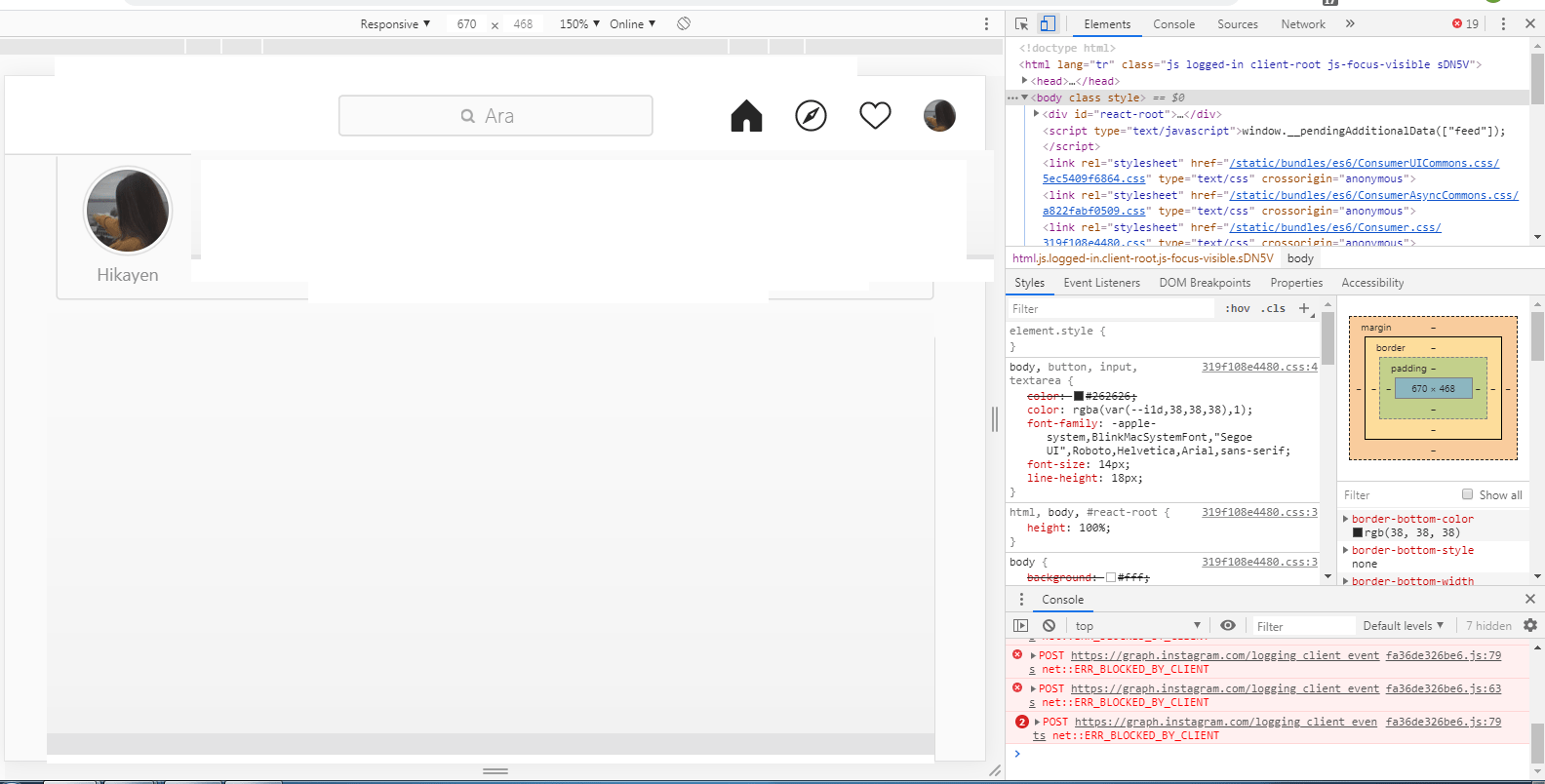Rotate device orientation icon
Viewport: 1545px width, 784px height.
[x=684, y=23]
